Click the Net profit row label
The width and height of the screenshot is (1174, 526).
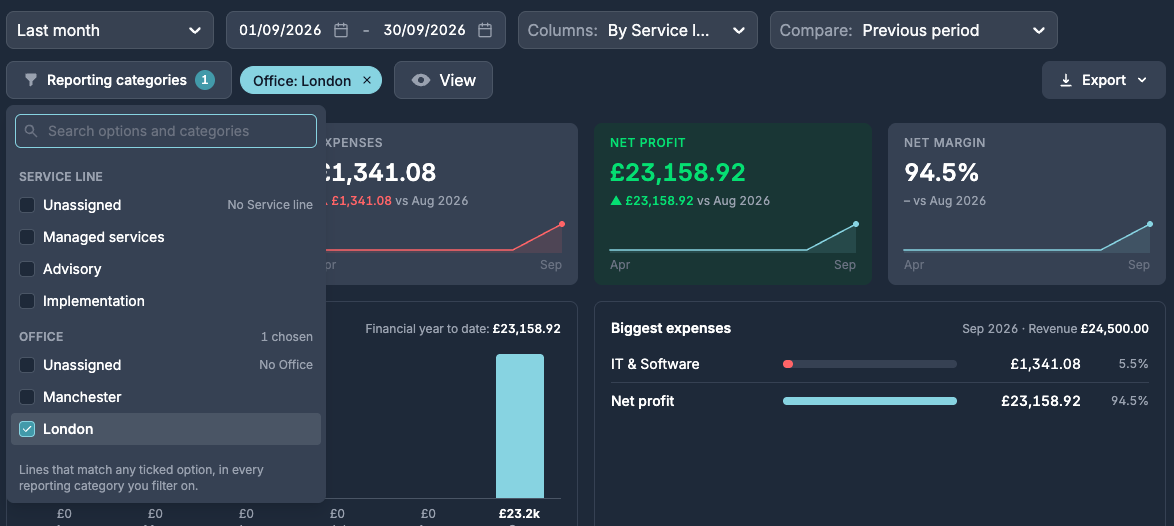pos(642,401)
